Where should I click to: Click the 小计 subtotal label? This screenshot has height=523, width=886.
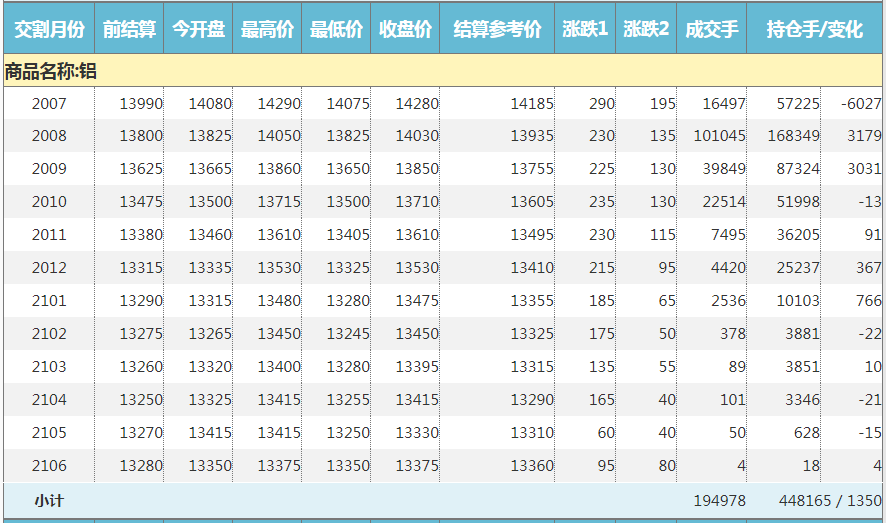49,501
